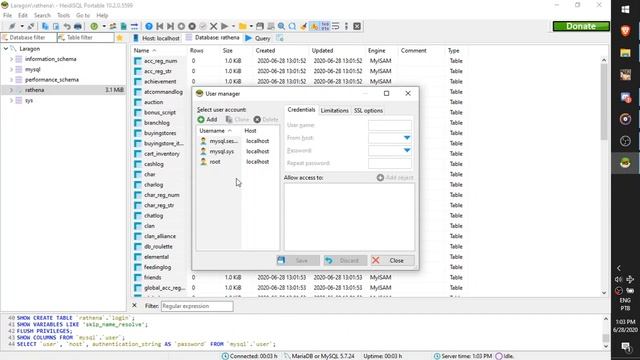Click the User name input field
The height and width of the screenshot is (360, 640).
pyautogui.click(x=390, y=125)
